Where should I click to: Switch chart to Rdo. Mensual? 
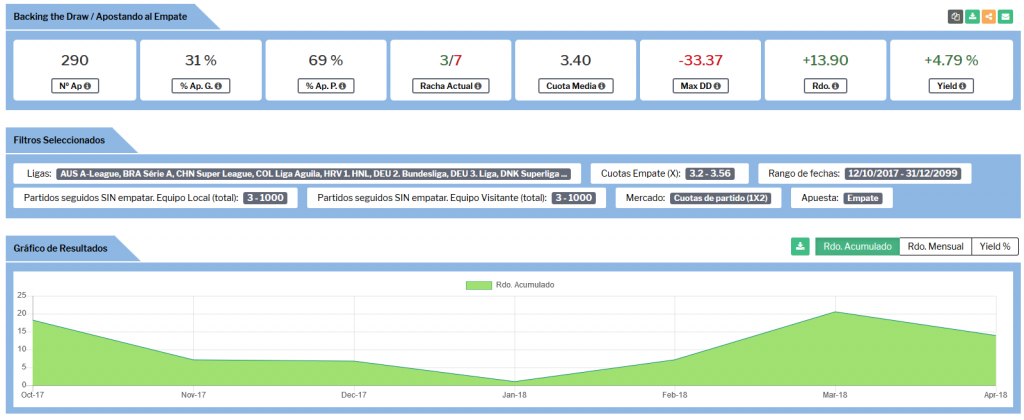click(x=935, y=246)
